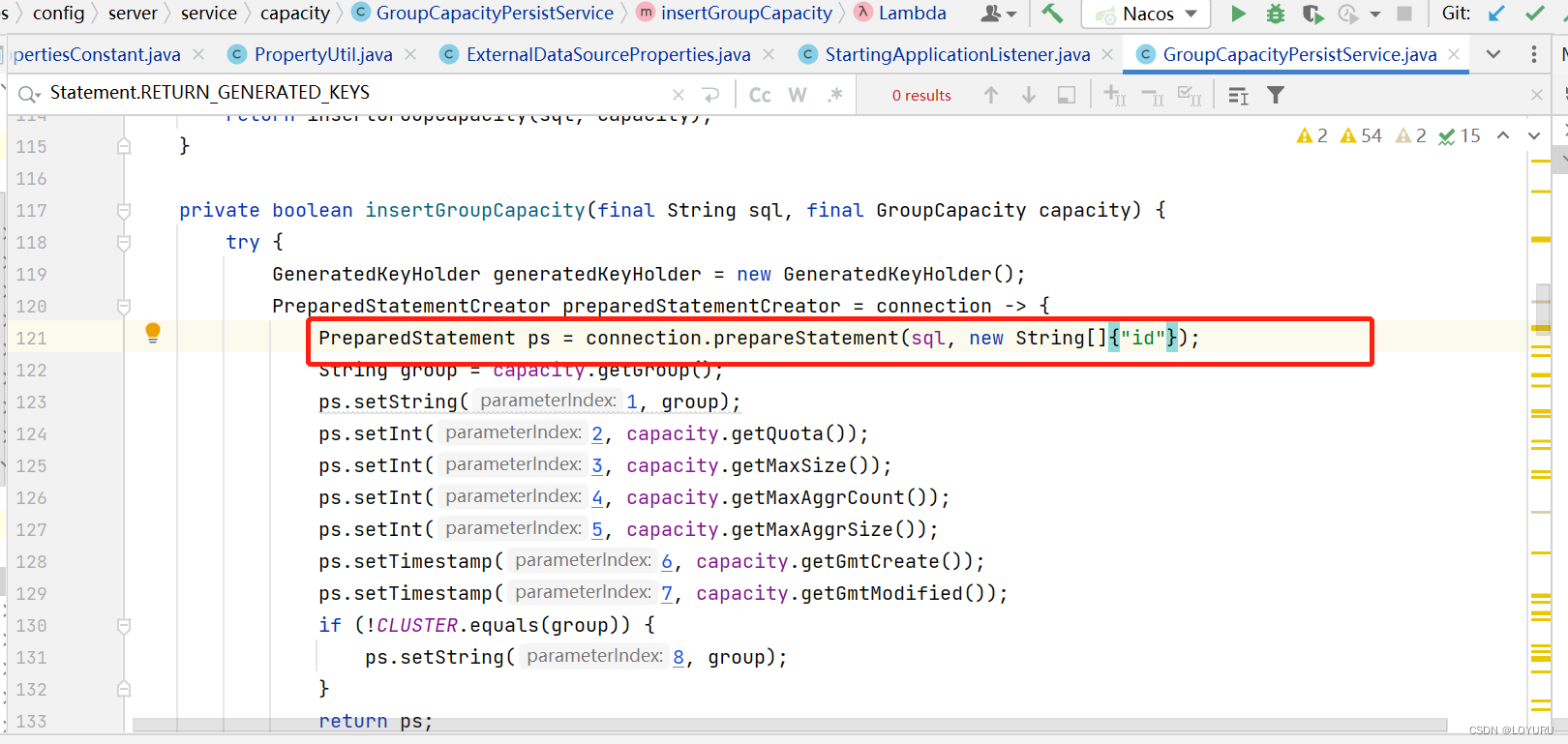Run with coverage shield icon
The width and height of the screenshot is (1568, 744).
coord(1312,14)
